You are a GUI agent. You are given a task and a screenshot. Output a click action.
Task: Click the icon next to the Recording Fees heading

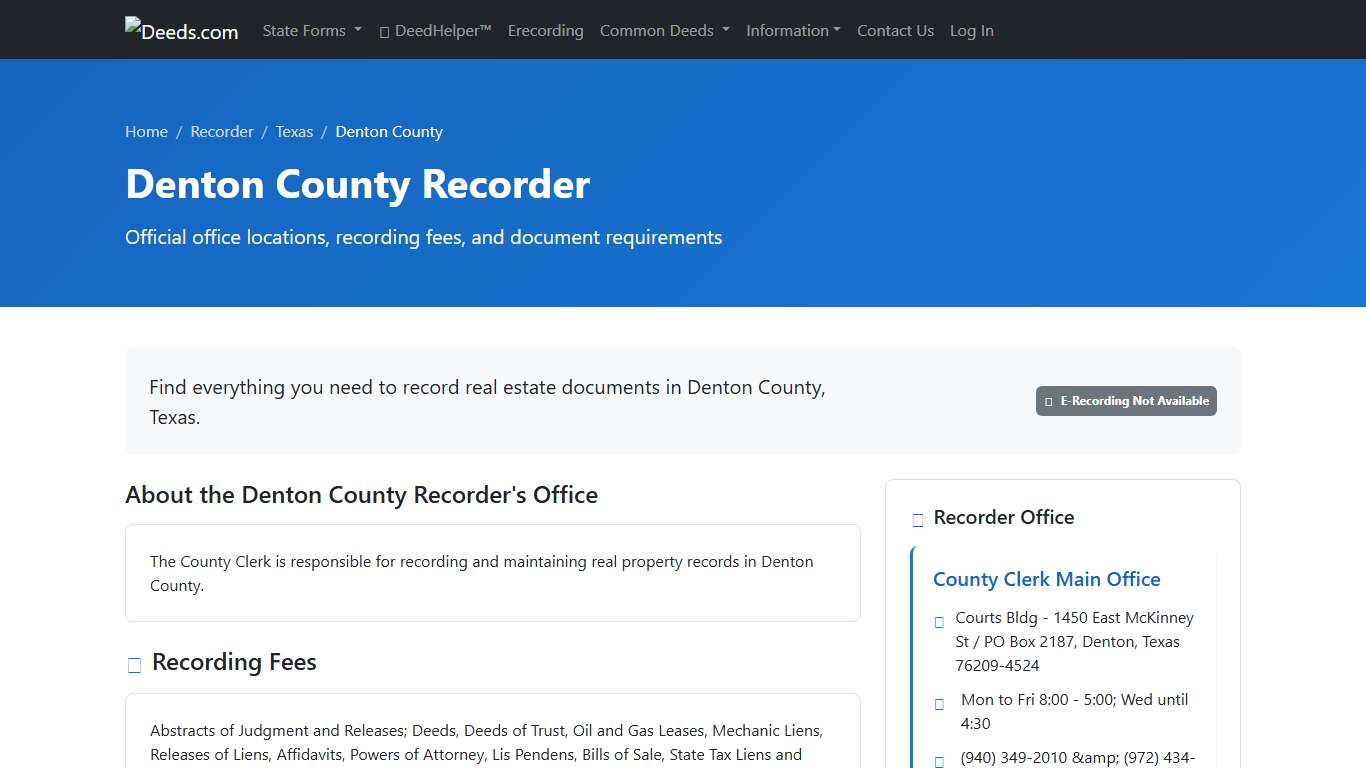click(134, 663)
